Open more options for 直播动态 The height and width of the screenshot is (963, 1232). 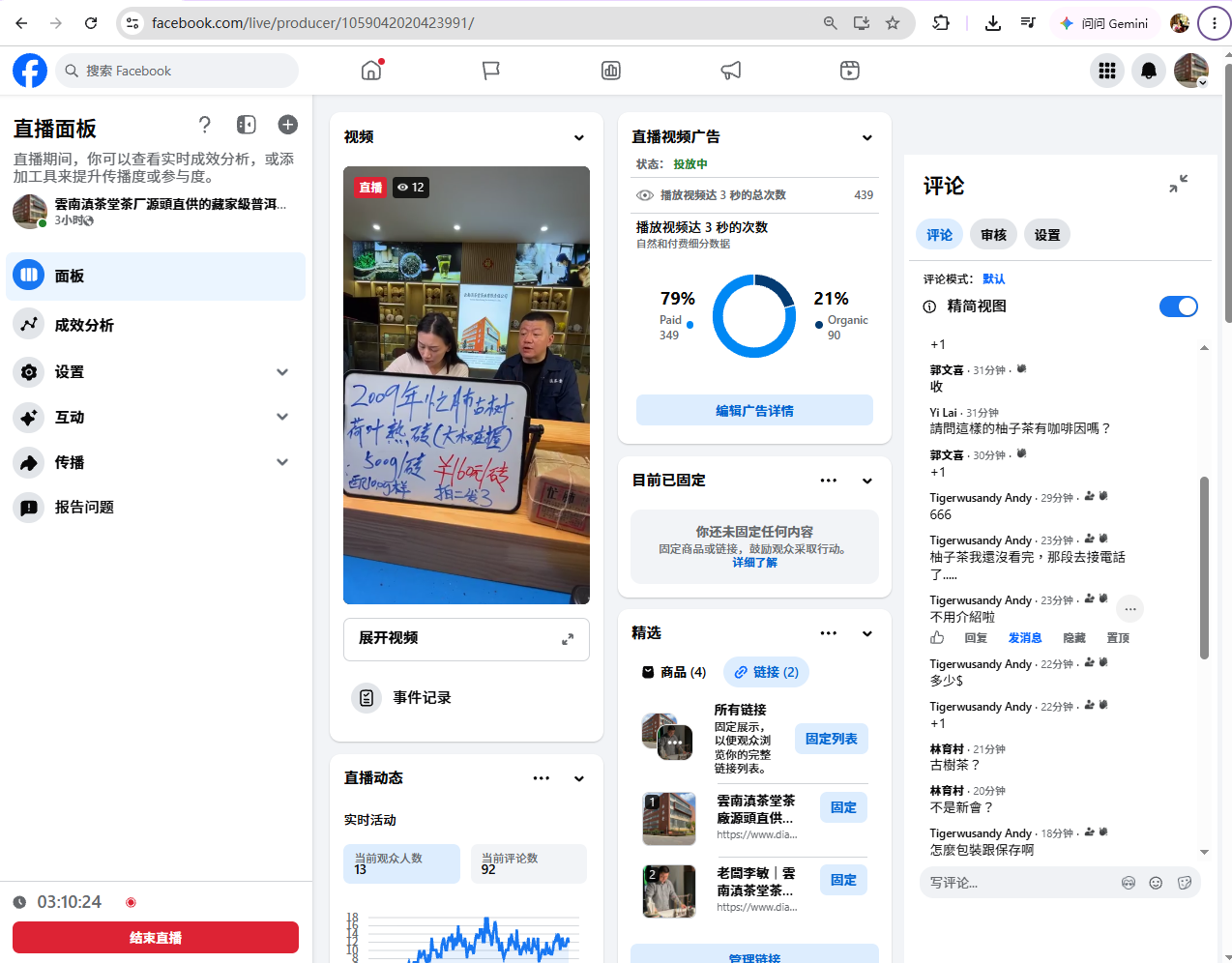[x=542, y=778]
